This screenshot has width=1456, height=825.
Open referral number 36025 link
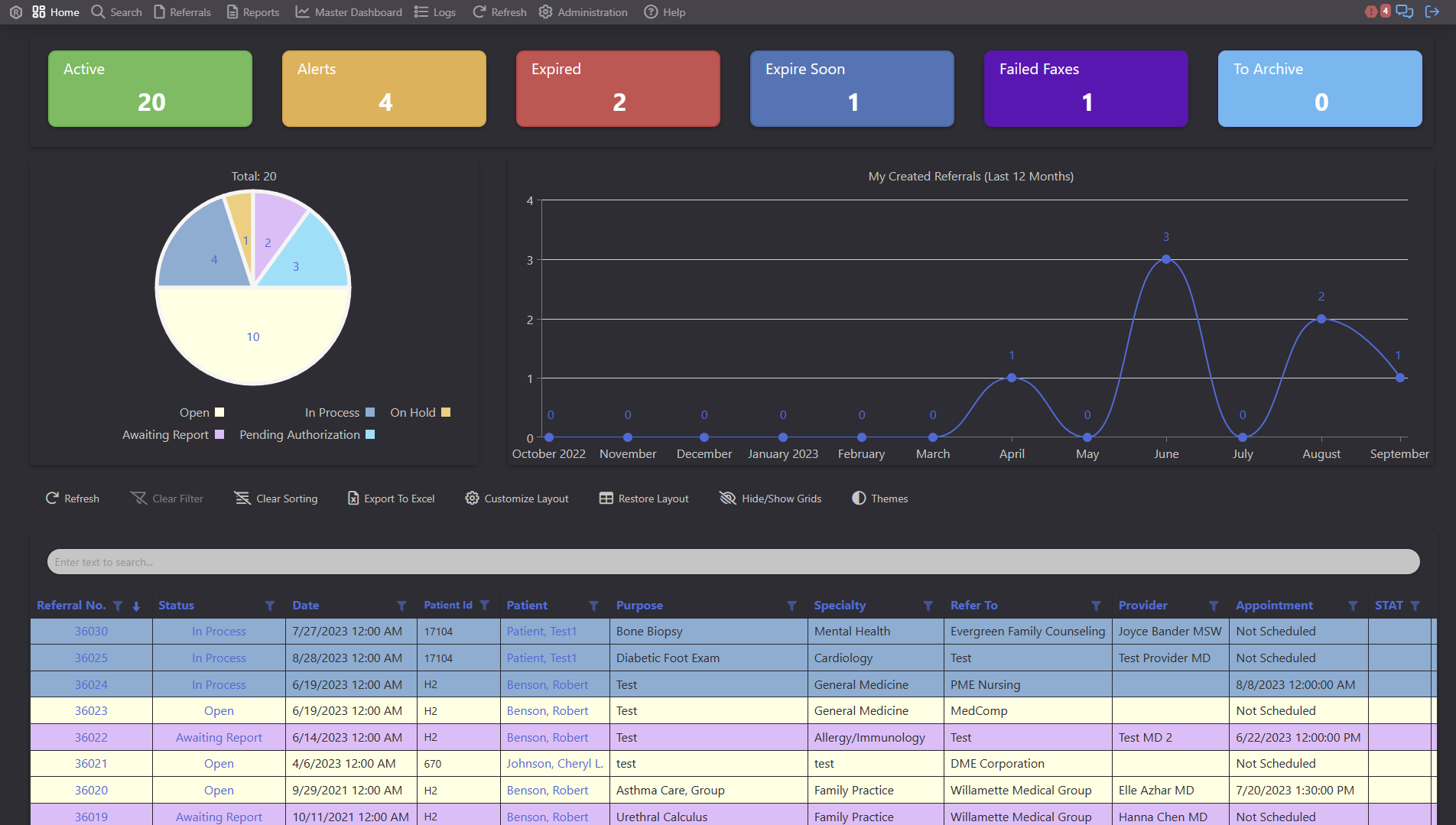(x=91, y=658)
